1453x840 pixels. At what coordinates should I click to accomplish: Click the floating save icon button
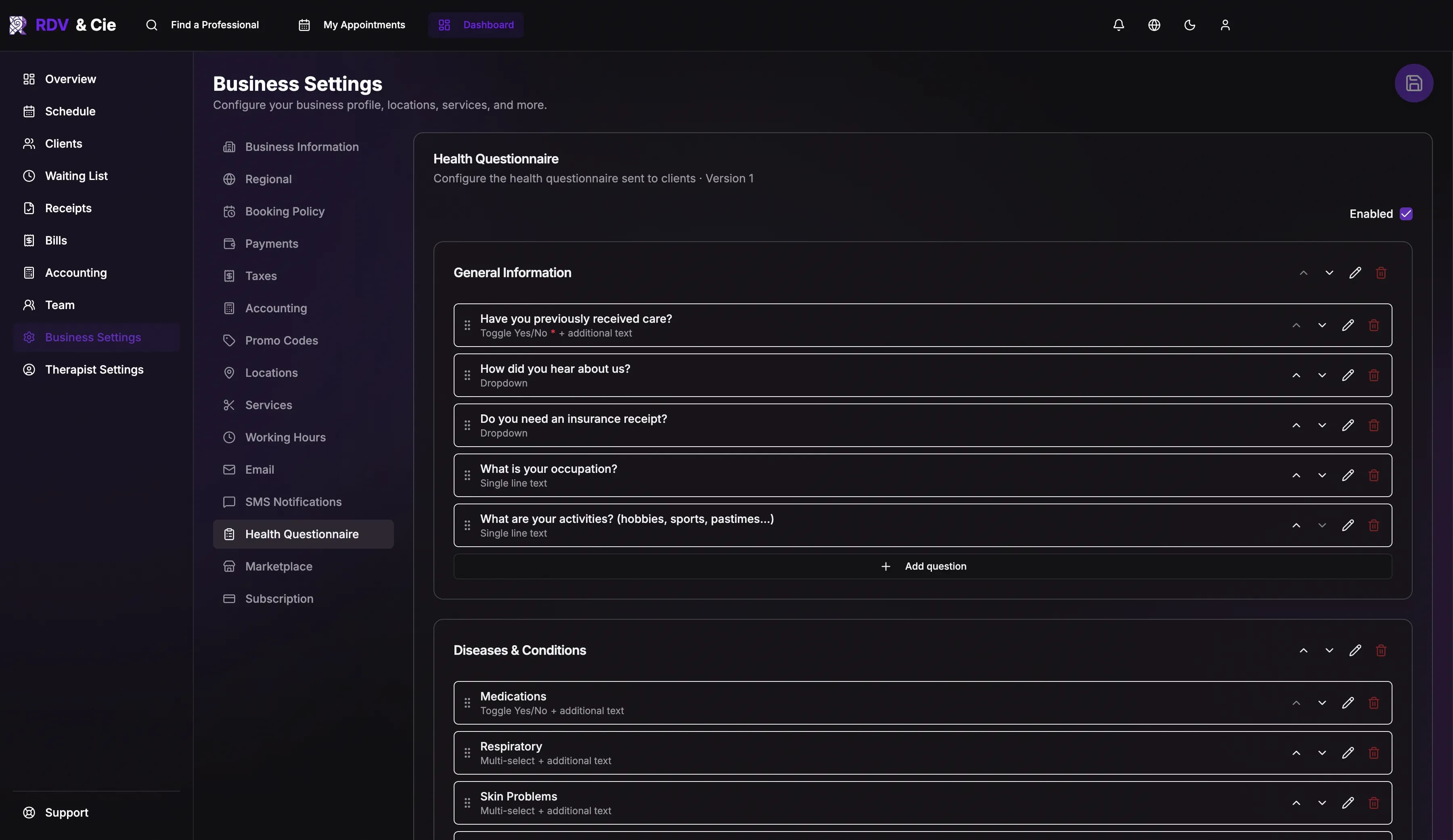1413,83
